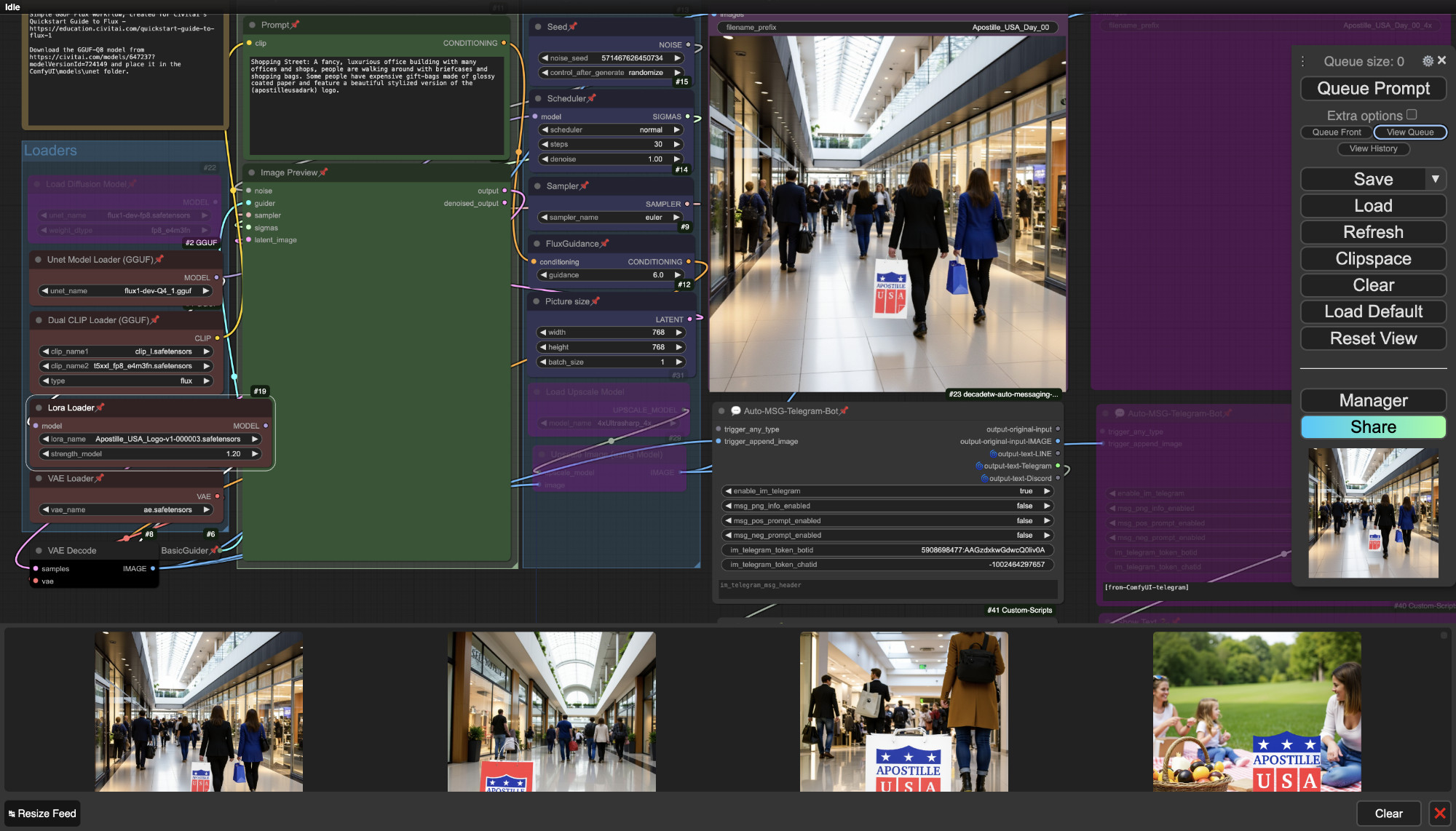The height and width of the screenshot is (831, 1456).
Task: Collapse the Lora Loader node via its dot
Action: pyautogui.click(x=39, y=407)
